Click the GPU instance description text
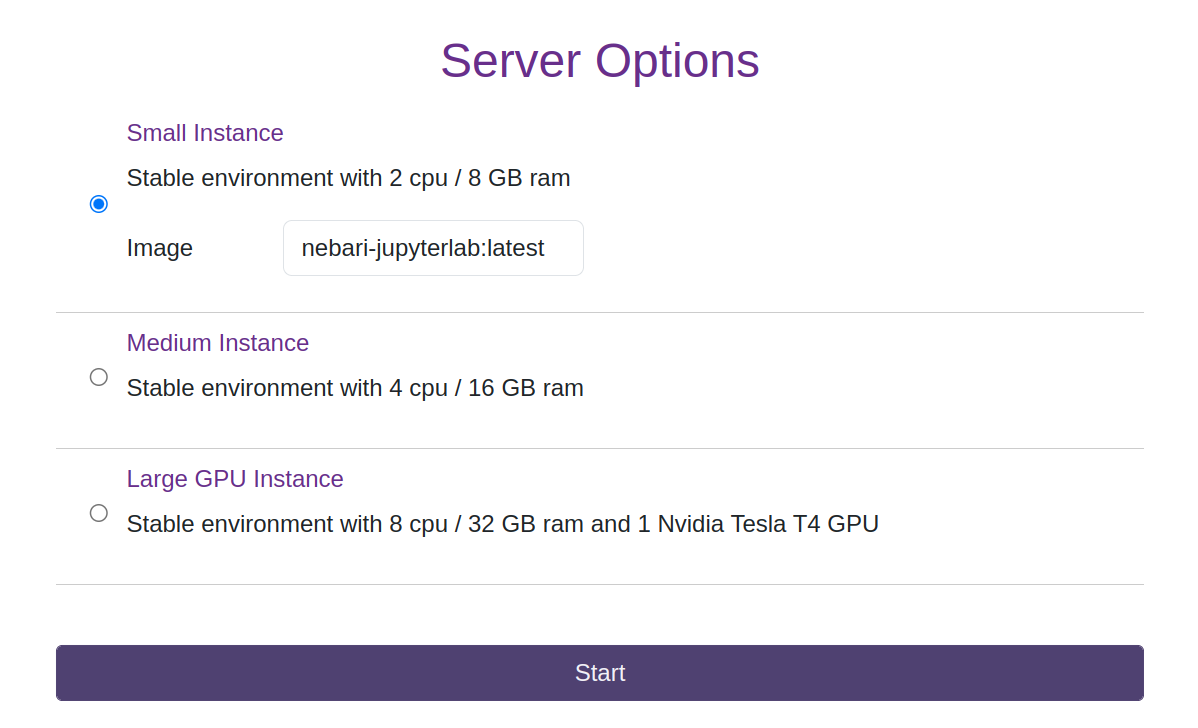The height and width of the screenshot is (728, 1198). [x=502, y=523]
